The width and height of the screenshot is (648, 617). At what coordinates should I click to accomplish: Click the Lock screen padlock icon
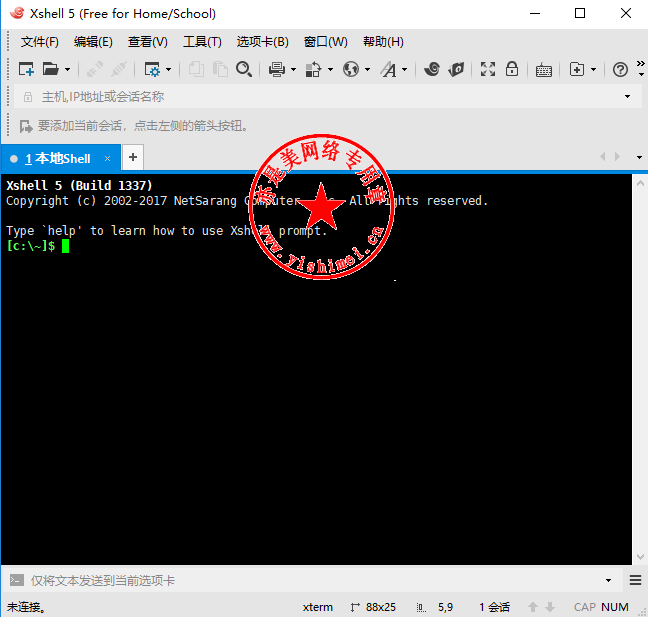512,69
